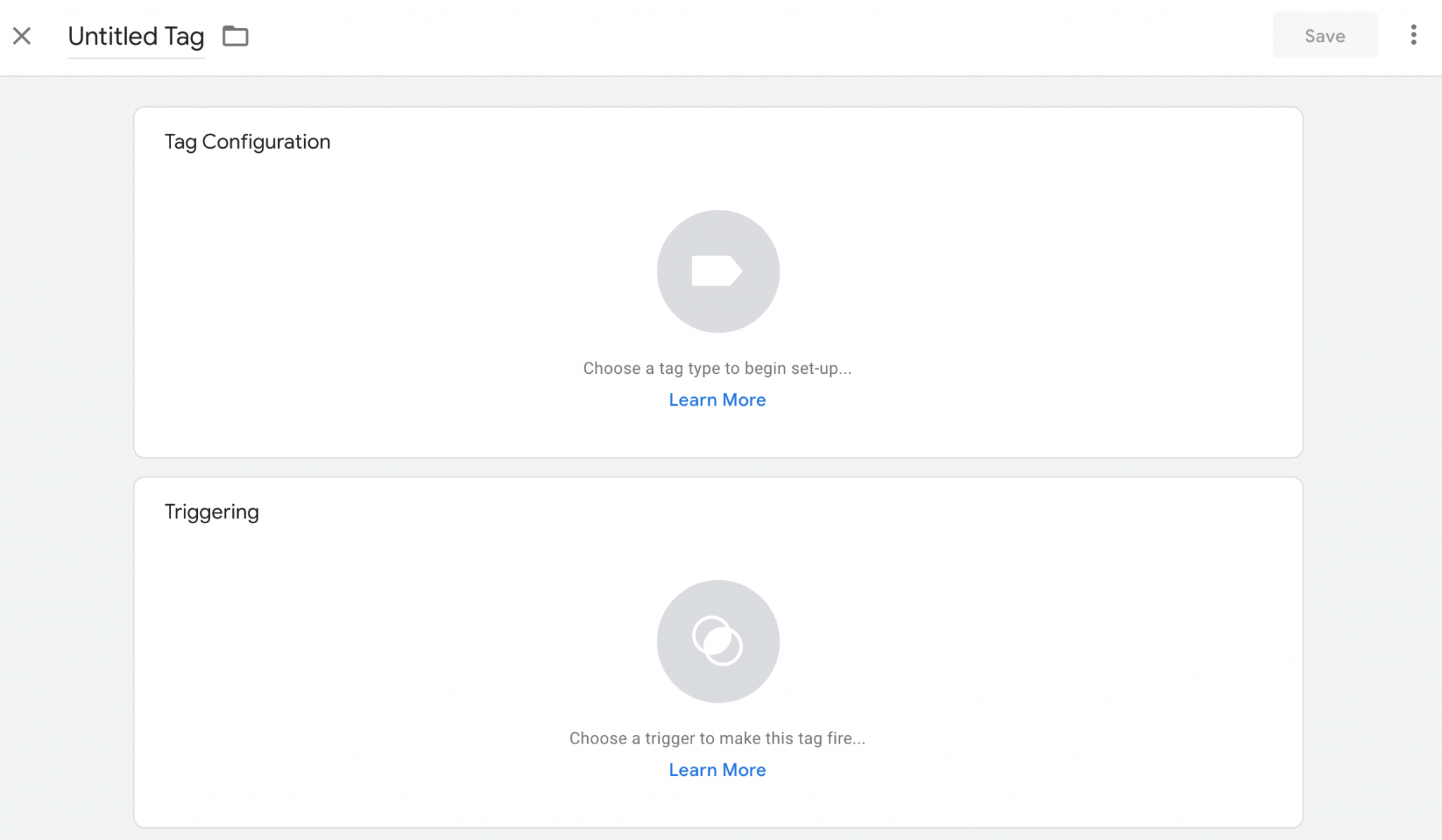
Task: Select the Triggering heading
Action: (211, 511)
